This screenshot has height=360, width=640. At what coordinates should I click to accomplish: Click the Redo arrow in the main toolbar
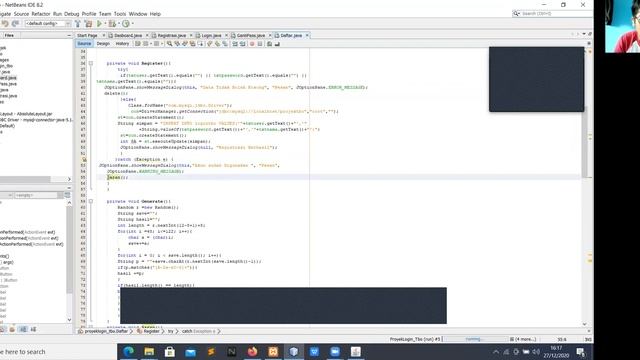point(16,24)
